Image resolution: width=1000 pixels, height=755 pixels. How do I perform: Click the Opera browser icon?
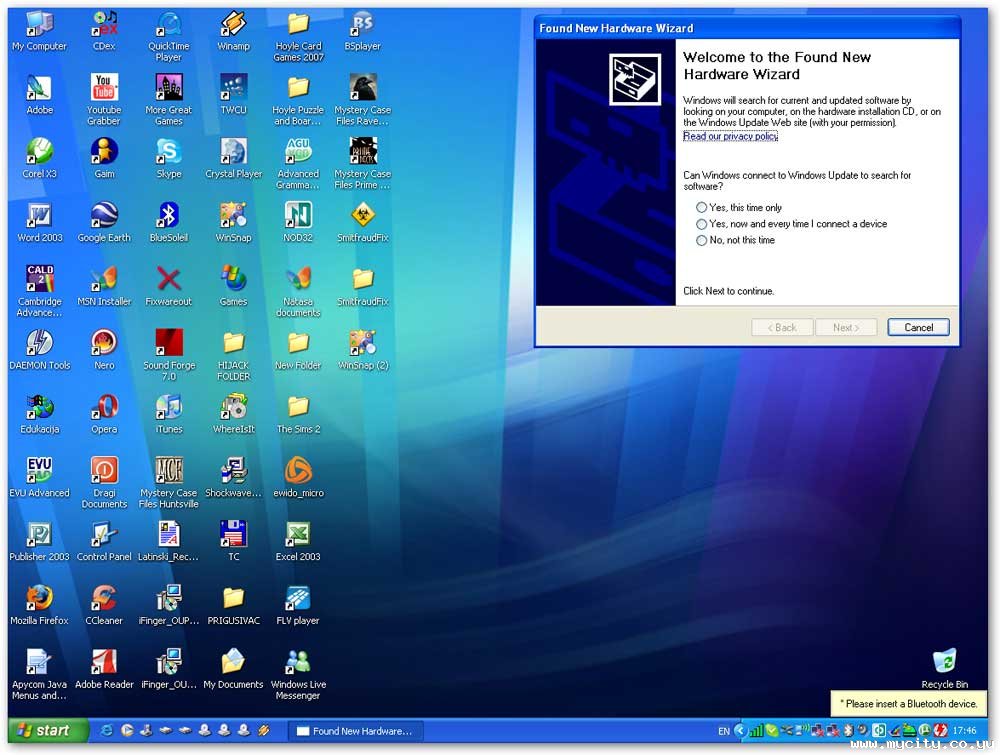[x=104, y=414]
